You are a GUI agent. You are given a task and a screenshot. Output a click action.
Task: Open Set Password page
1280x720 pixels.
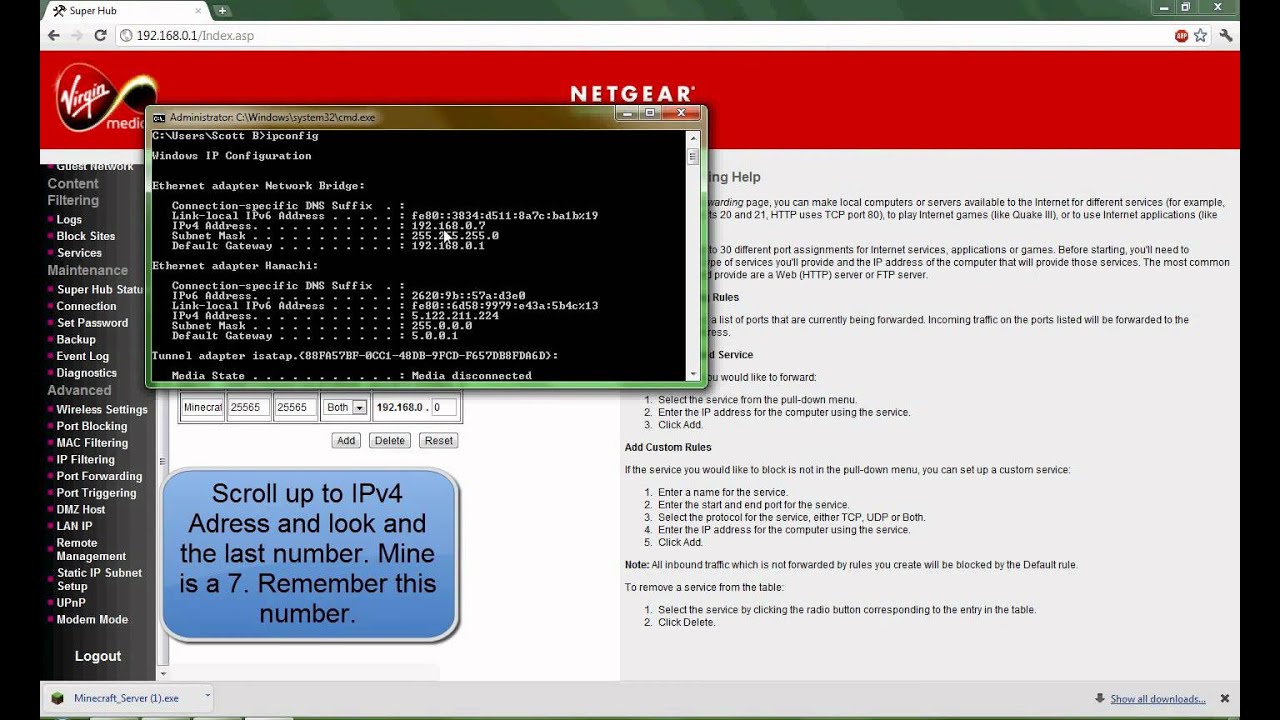92,323
